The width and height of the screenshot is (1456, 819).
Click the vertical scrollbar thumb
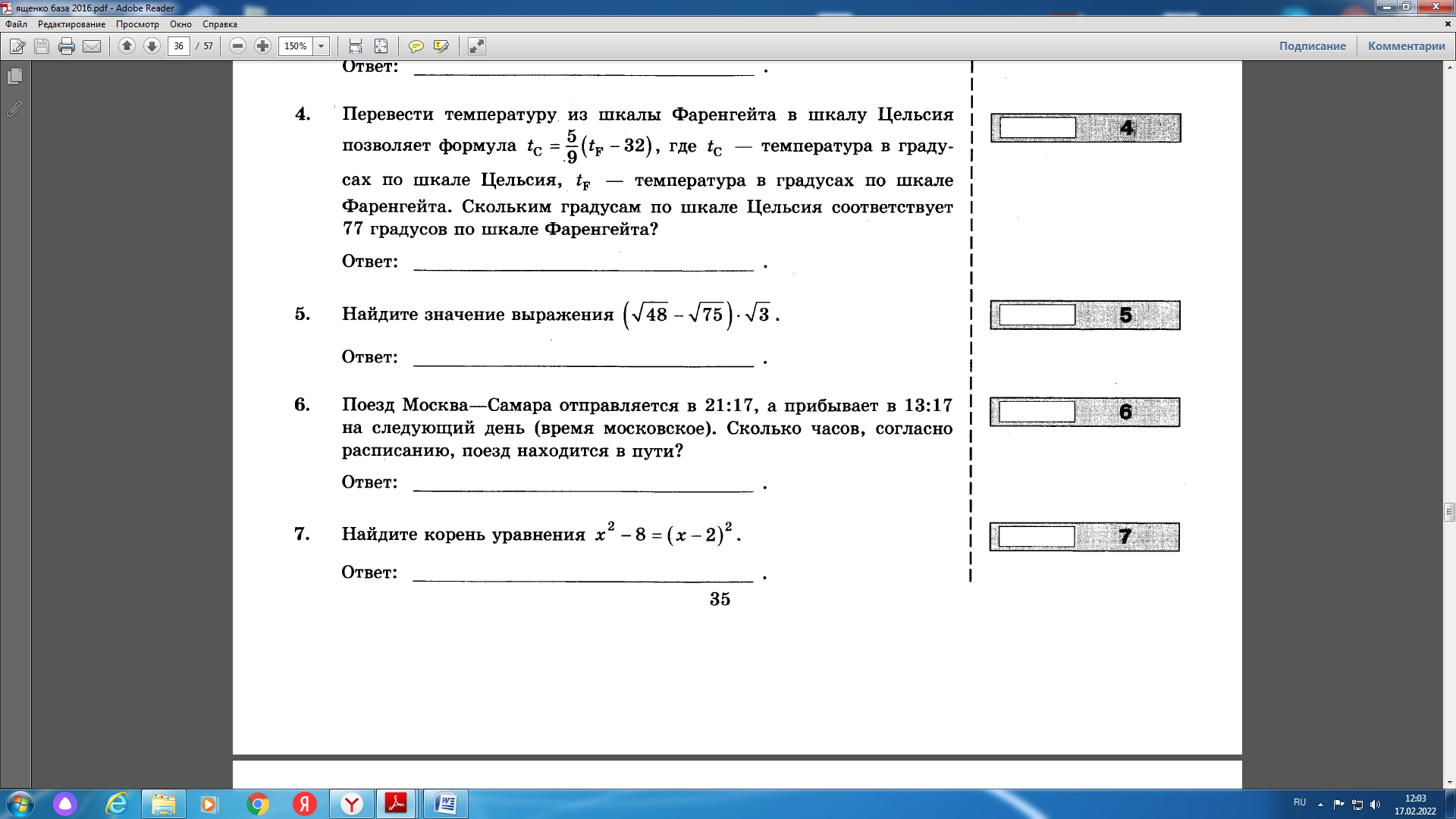point(1449,512)
